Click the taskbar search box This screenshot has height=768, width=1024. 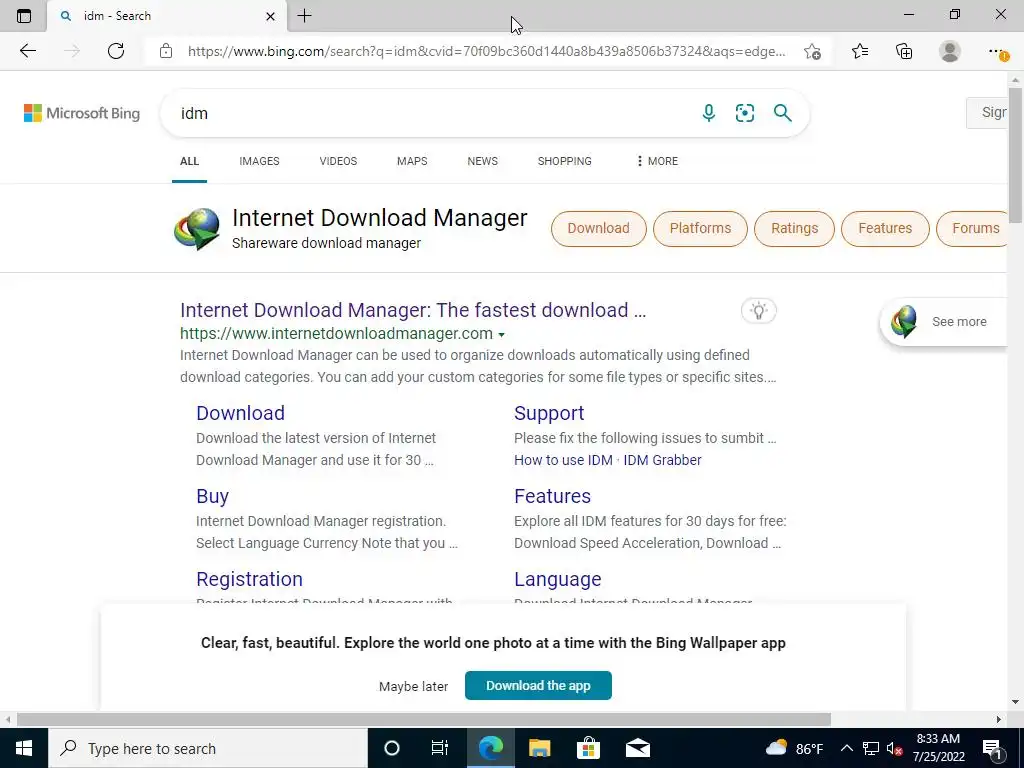tap(208, 748)
